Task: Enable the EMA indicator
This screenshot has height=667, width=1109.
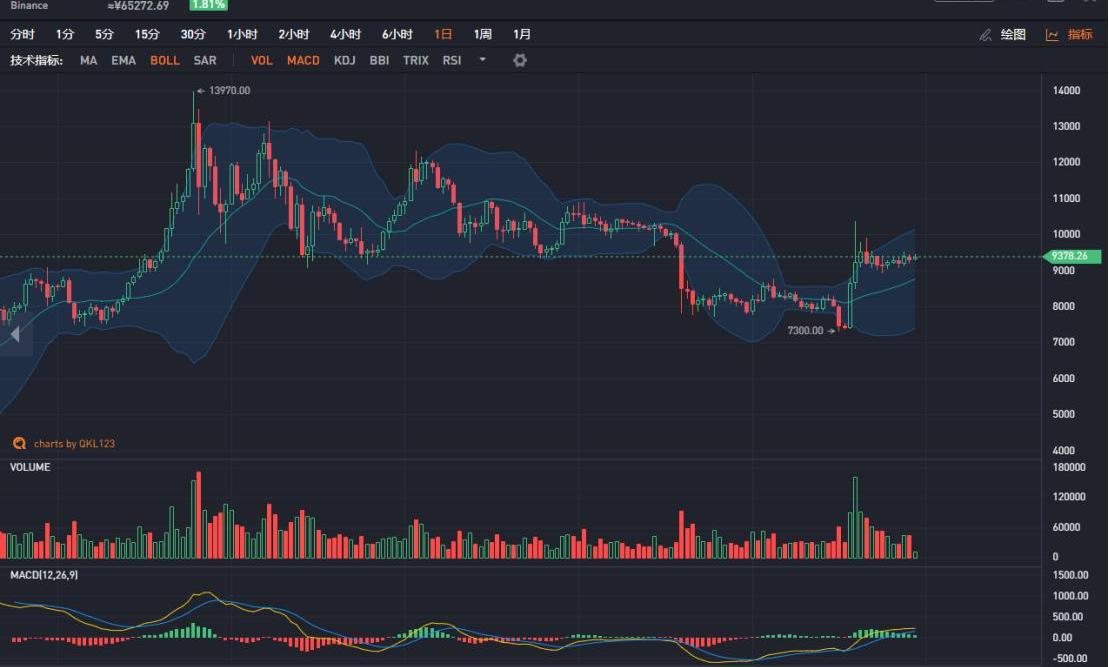Action: 124,60
